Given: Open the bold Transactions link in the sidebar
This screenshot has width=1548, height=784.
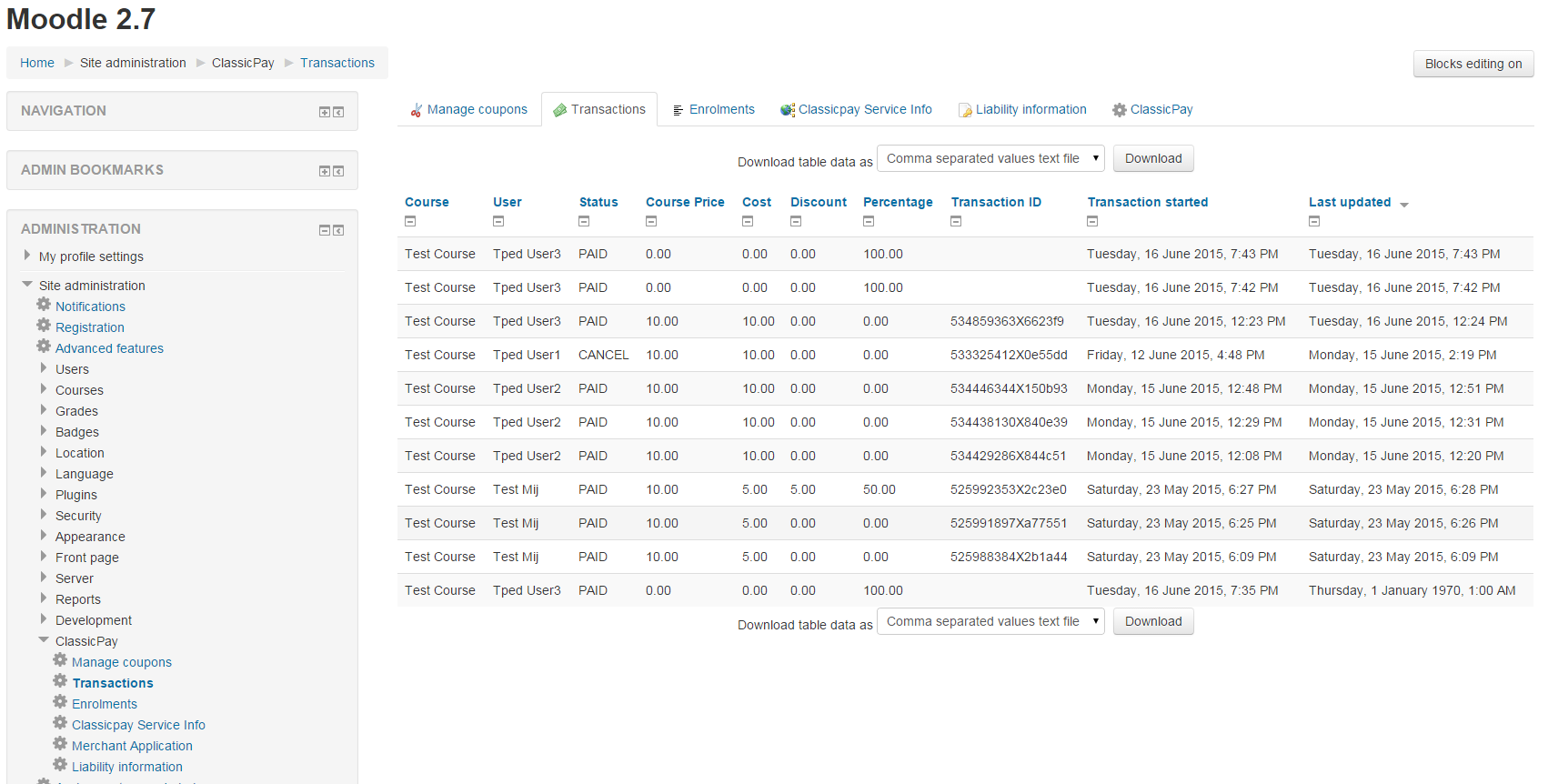Looking at the screenshot, I should point(113,683).
